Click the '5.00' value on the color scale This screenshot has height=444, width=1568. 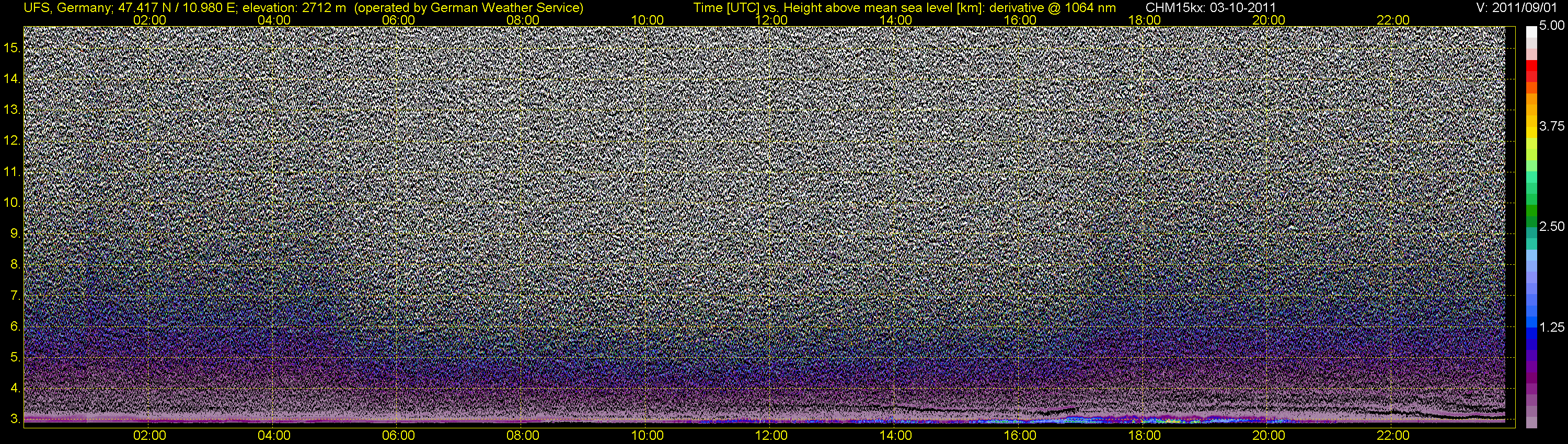click(x=1552, y=26)
